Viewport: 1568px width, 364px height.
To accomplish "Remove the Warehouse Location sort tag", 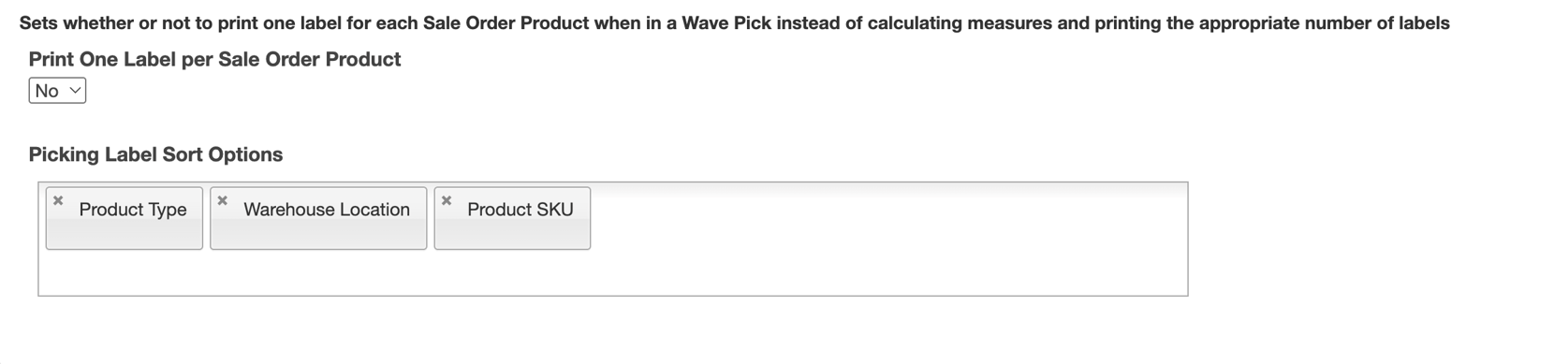I will click(223, 200).
